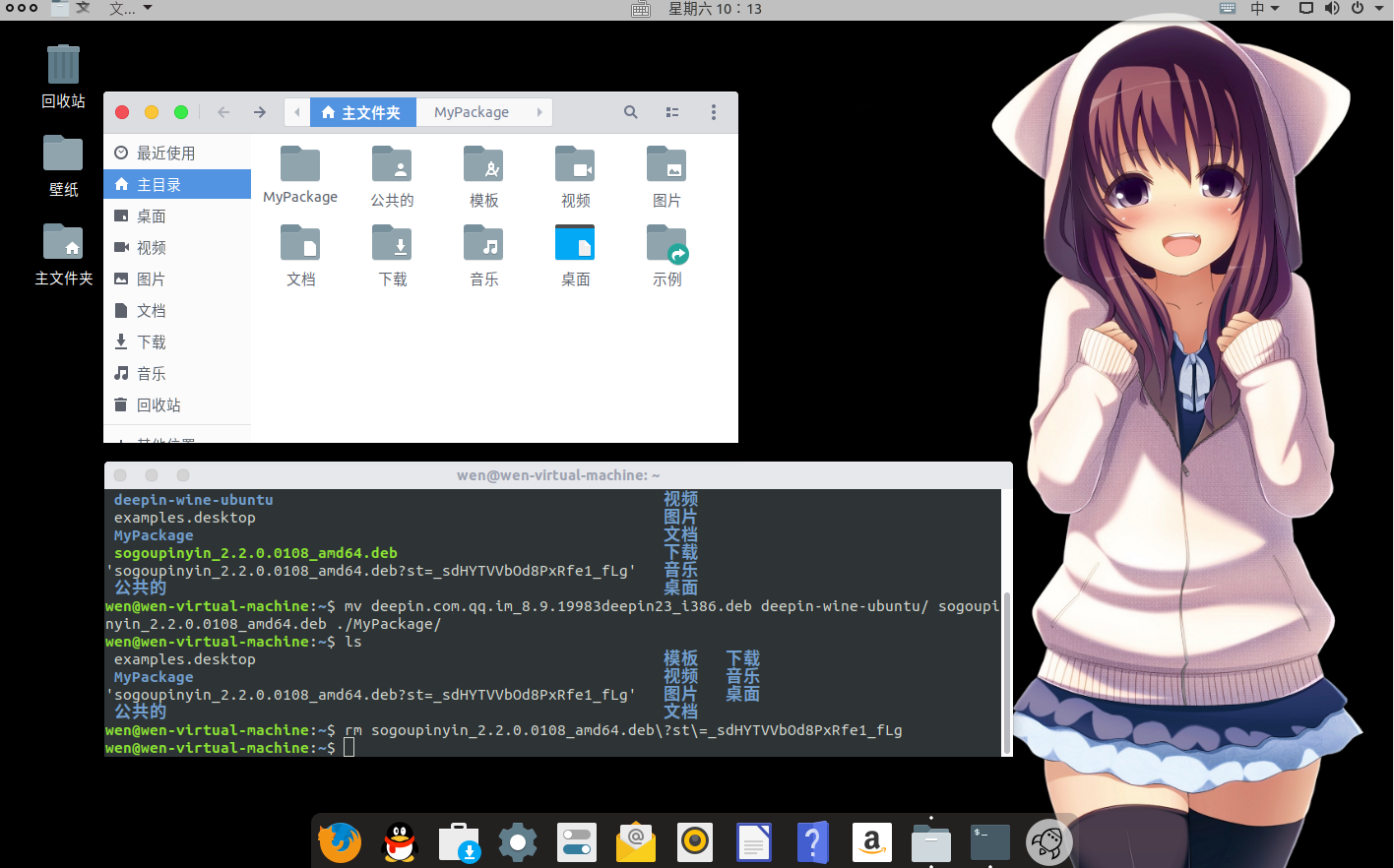Select the 下载 folder in main pane
The image size is (1394, 868).
[392, 255]
